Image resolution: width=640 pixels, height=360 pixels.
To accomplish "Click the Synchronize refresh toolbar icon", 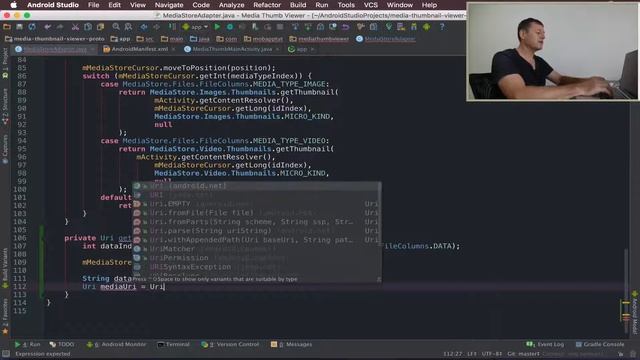I will 32,27.
